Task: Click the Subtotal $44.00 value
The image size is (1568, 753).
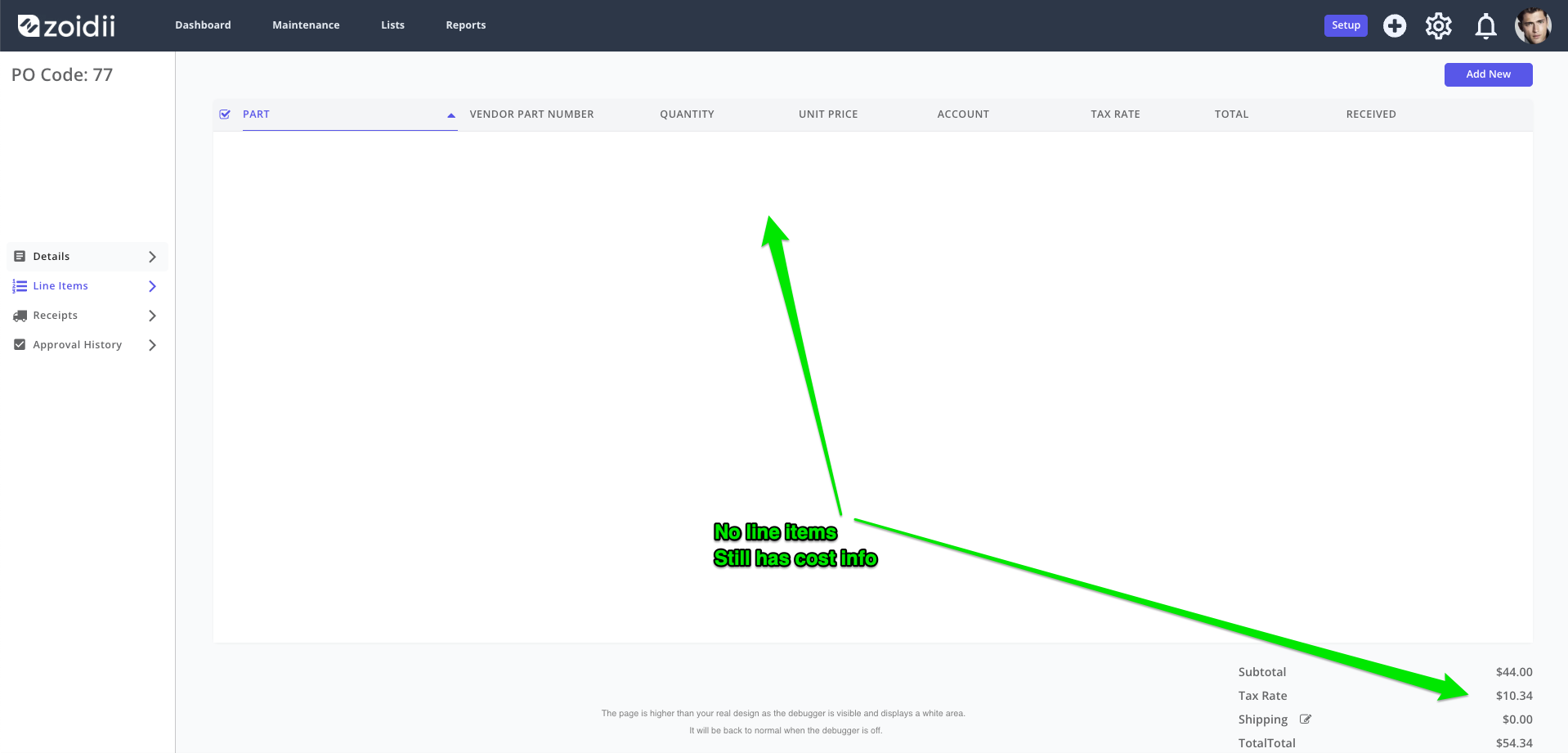Action: point(1514,672)
